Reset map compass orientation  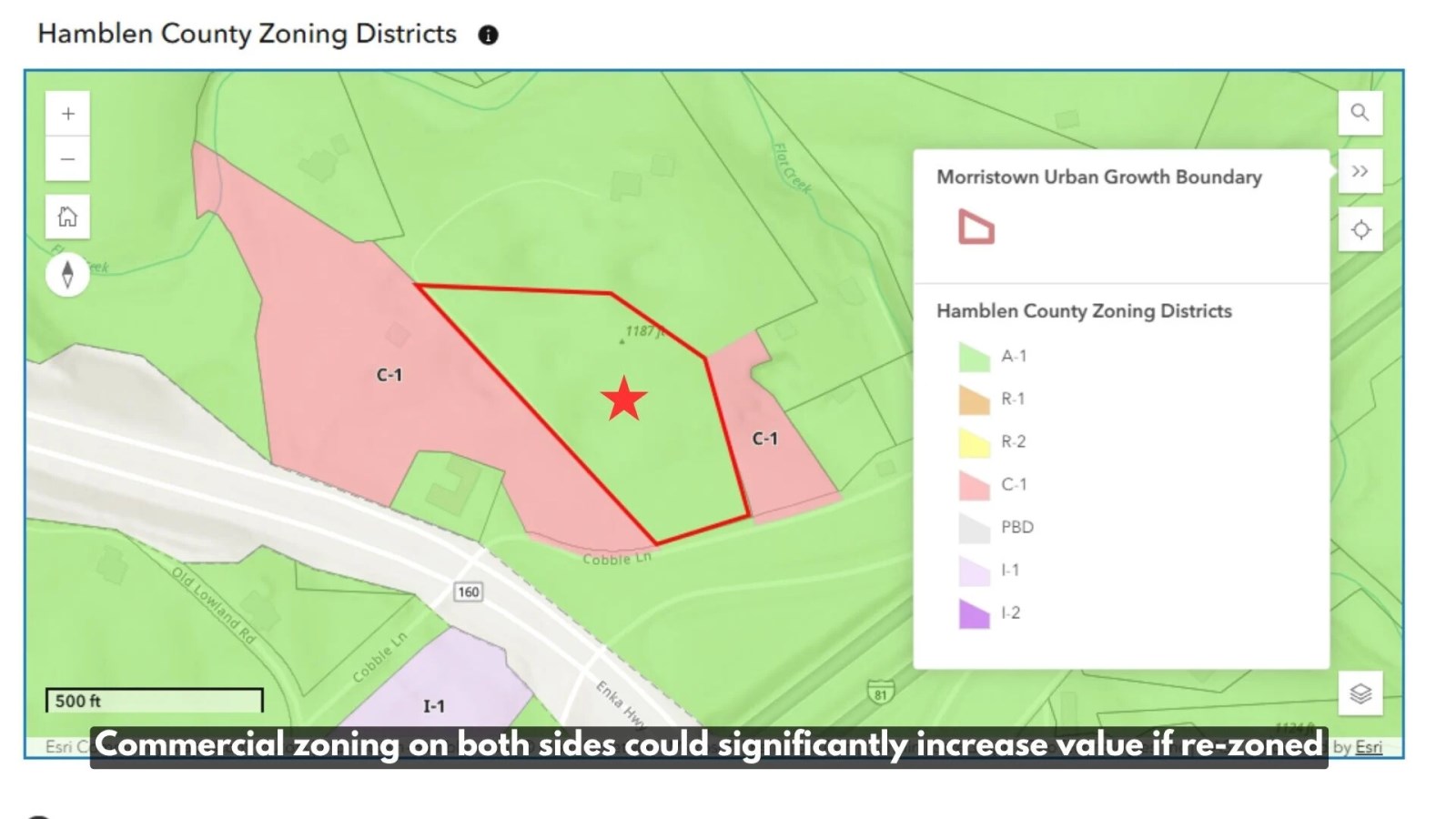68,274
